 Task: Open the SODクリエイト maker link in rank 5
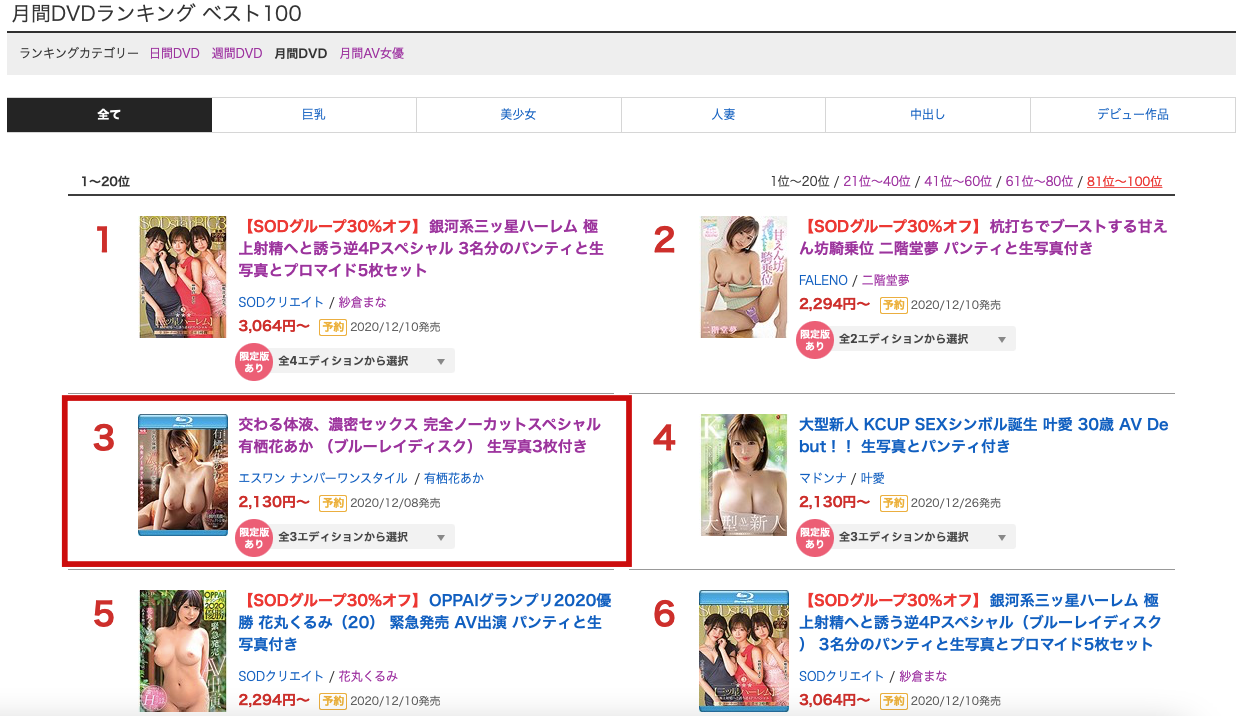281,676
